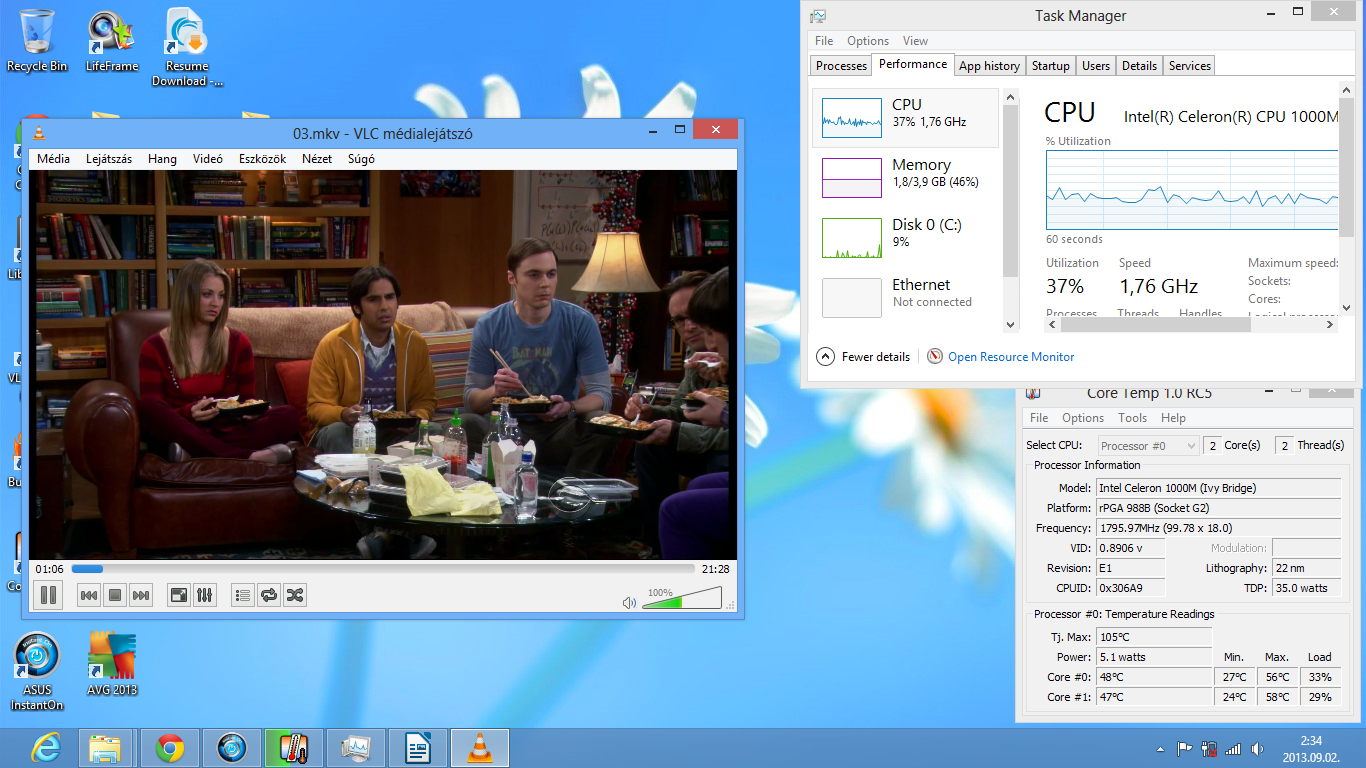Click the 21:28 total time label

click(x=715, y=569)
